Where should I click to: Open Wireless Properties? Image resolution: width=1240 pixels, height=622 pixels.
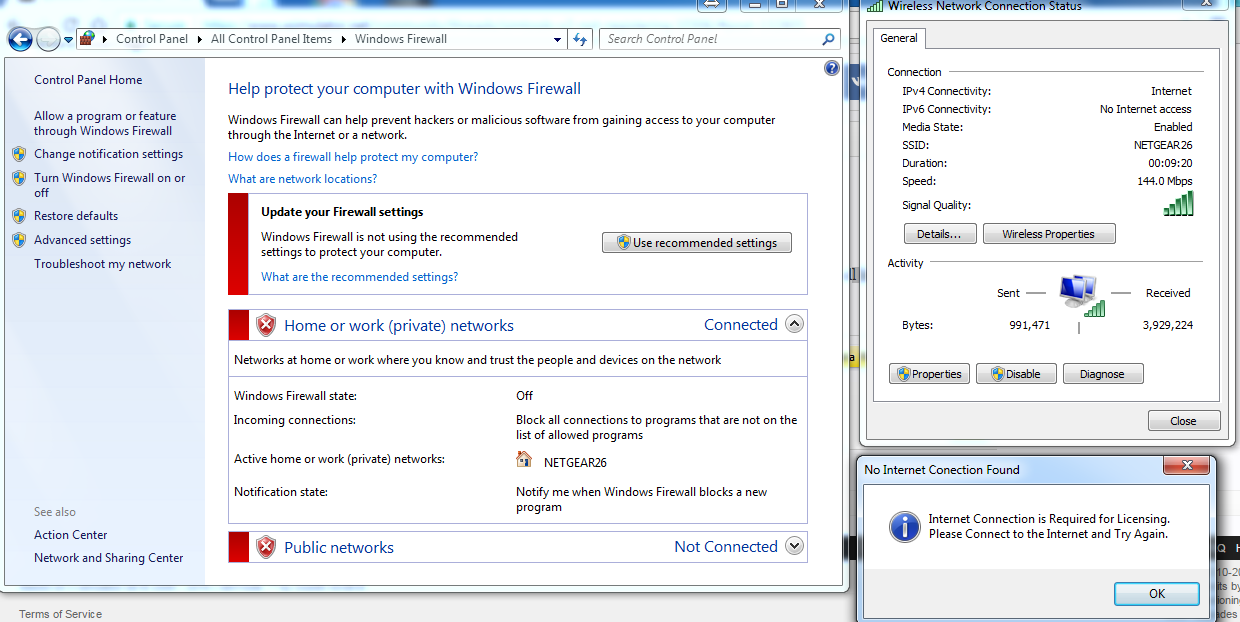point(1049,234)
